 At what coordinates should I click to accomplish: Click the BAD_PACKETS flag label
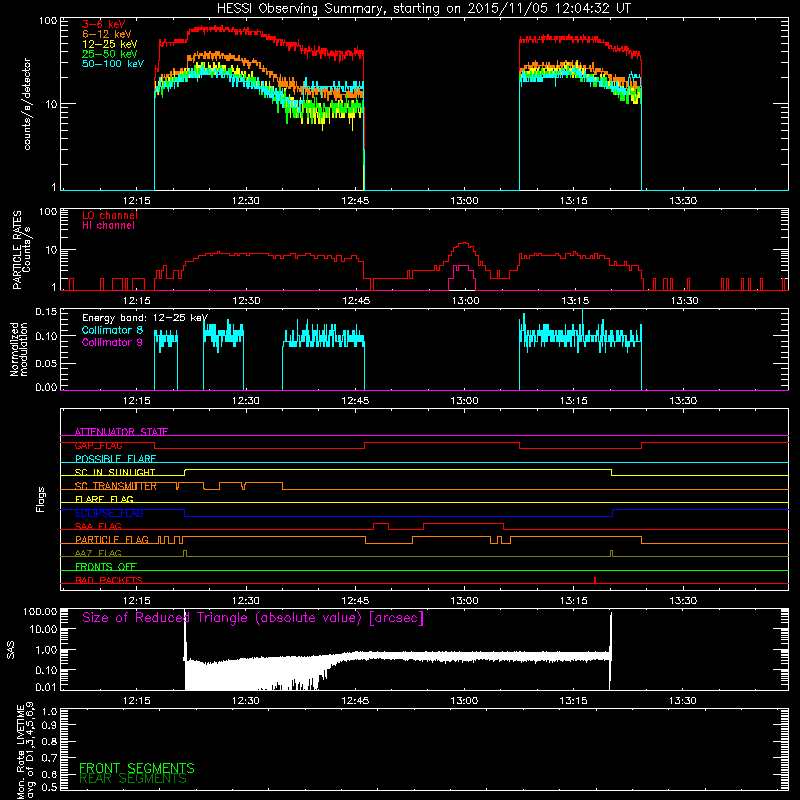pos(109,580)
